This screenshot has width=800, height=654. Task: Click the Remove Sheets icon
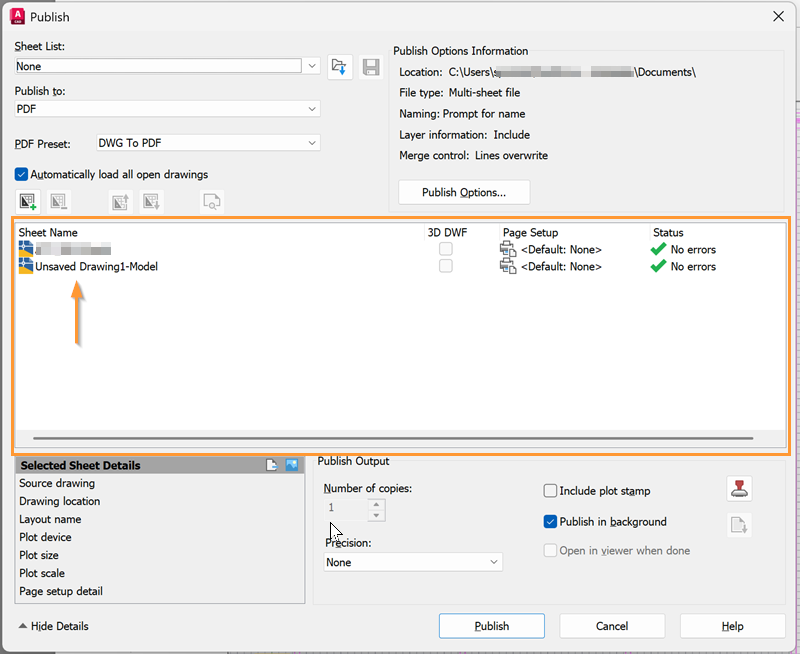pos(58,201)
